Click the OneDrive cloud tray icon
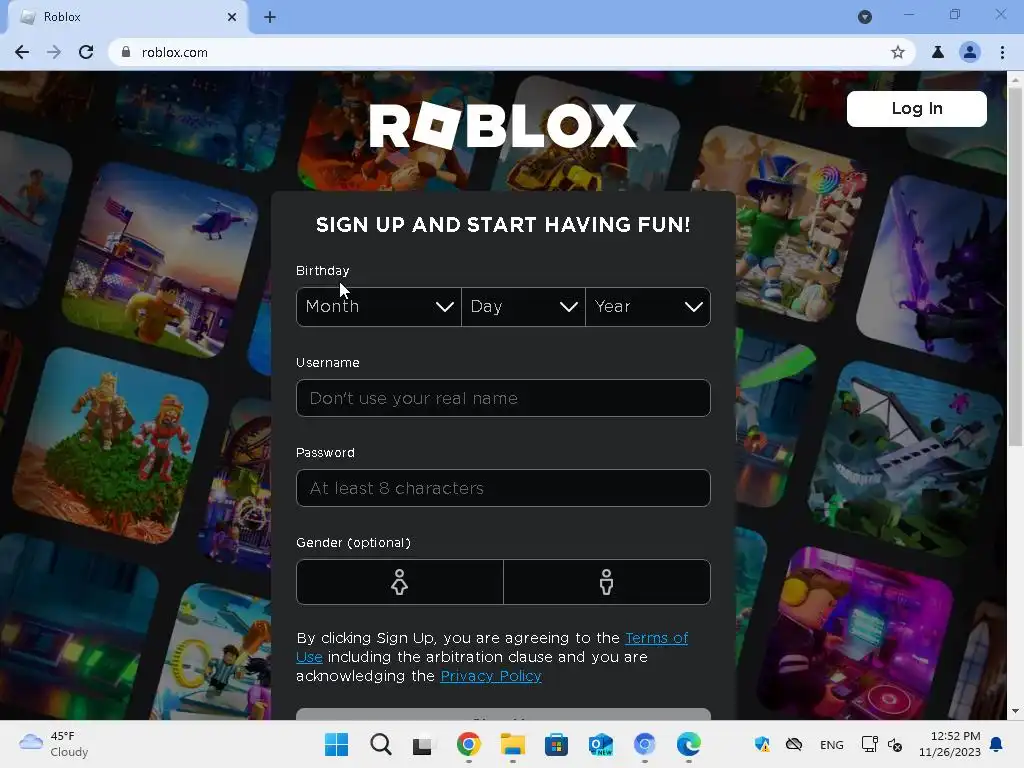 [794, 744]
